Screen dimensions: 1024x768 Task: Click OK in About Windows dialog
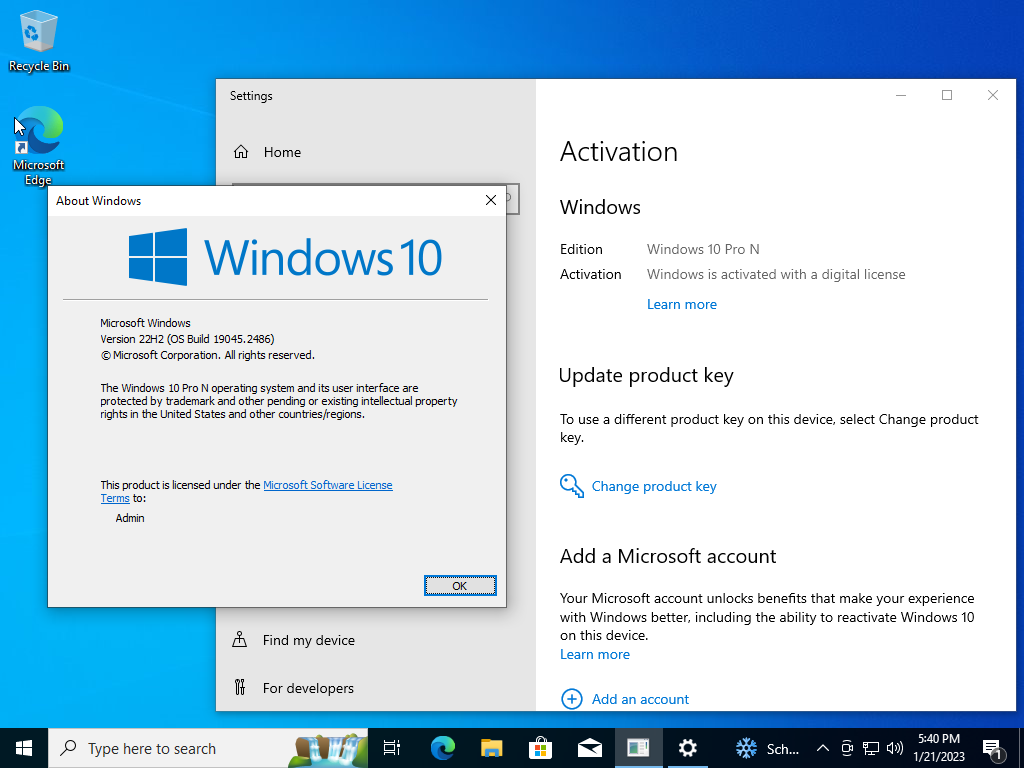pyautogui.click(x=460, y=586)
